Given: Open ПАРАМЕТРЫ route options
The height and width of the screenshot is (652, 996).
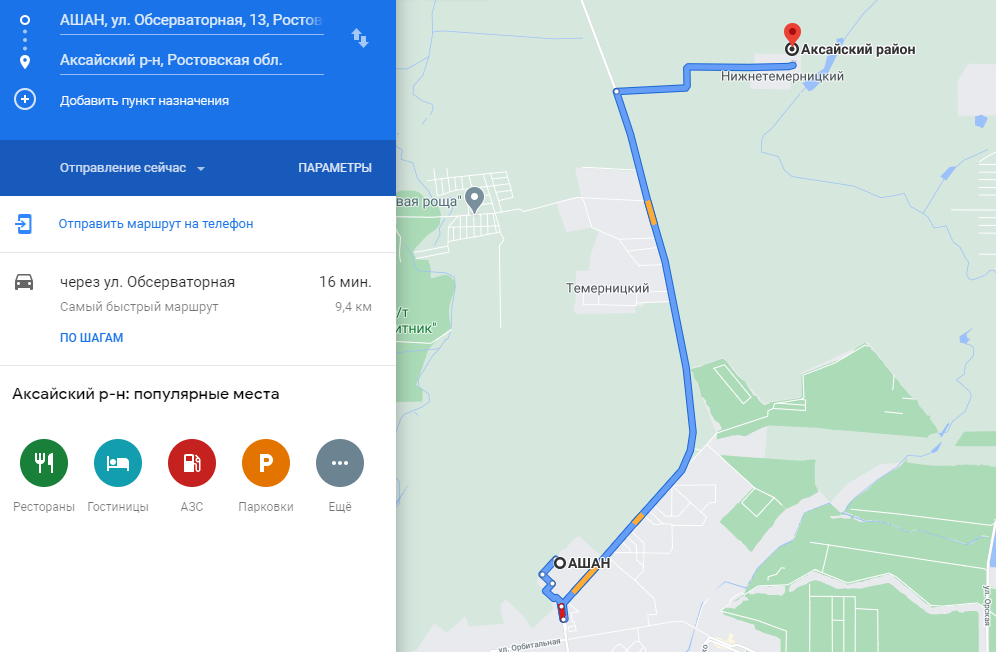Looking at the screenshot, I should pyautogui.click(x=335, y=168).
